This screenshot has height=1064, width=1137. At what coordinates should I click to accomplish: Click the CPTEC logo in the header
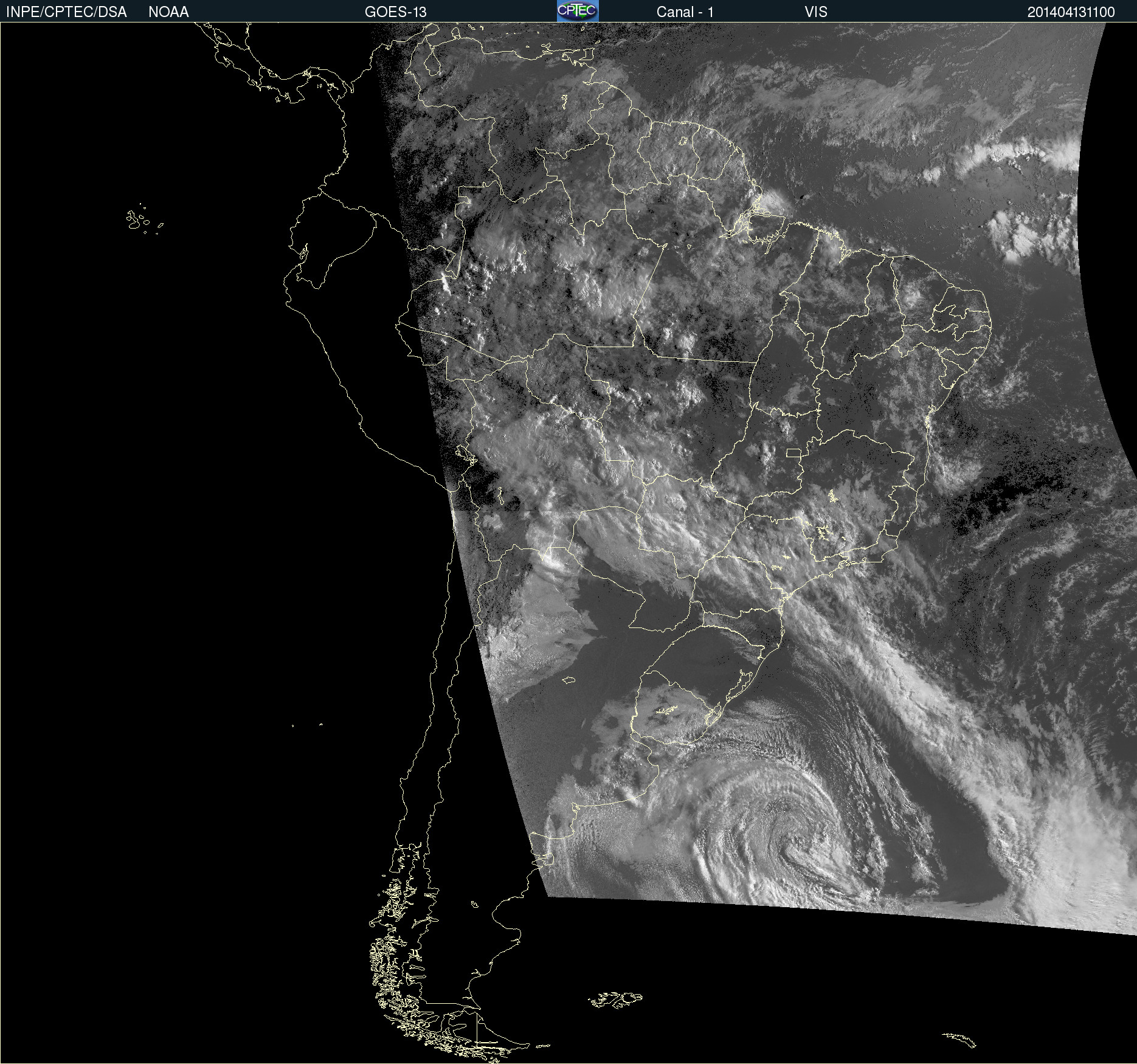(x=578, y=11)
